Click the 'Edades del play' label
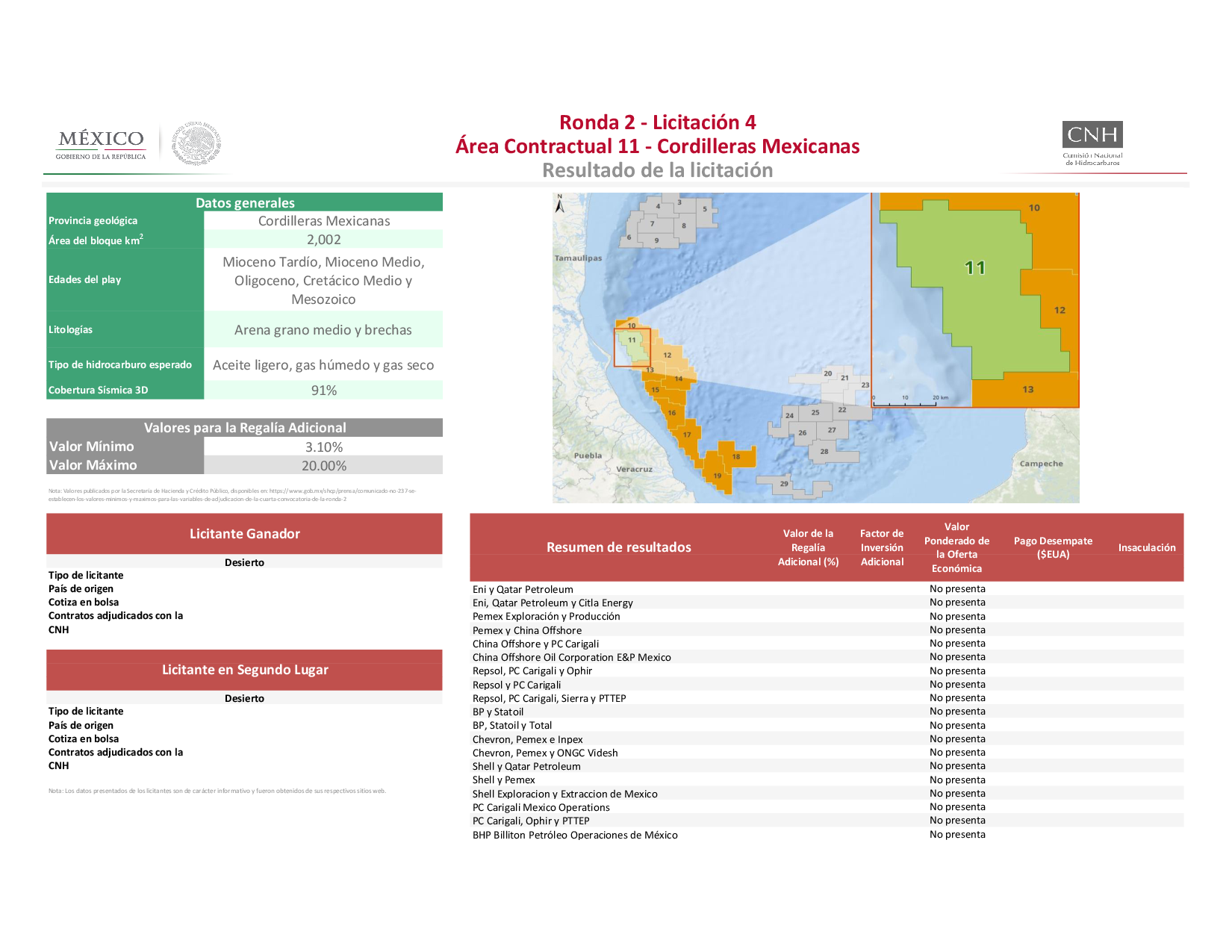The image size is (1232, 952). tap(85, 279)
